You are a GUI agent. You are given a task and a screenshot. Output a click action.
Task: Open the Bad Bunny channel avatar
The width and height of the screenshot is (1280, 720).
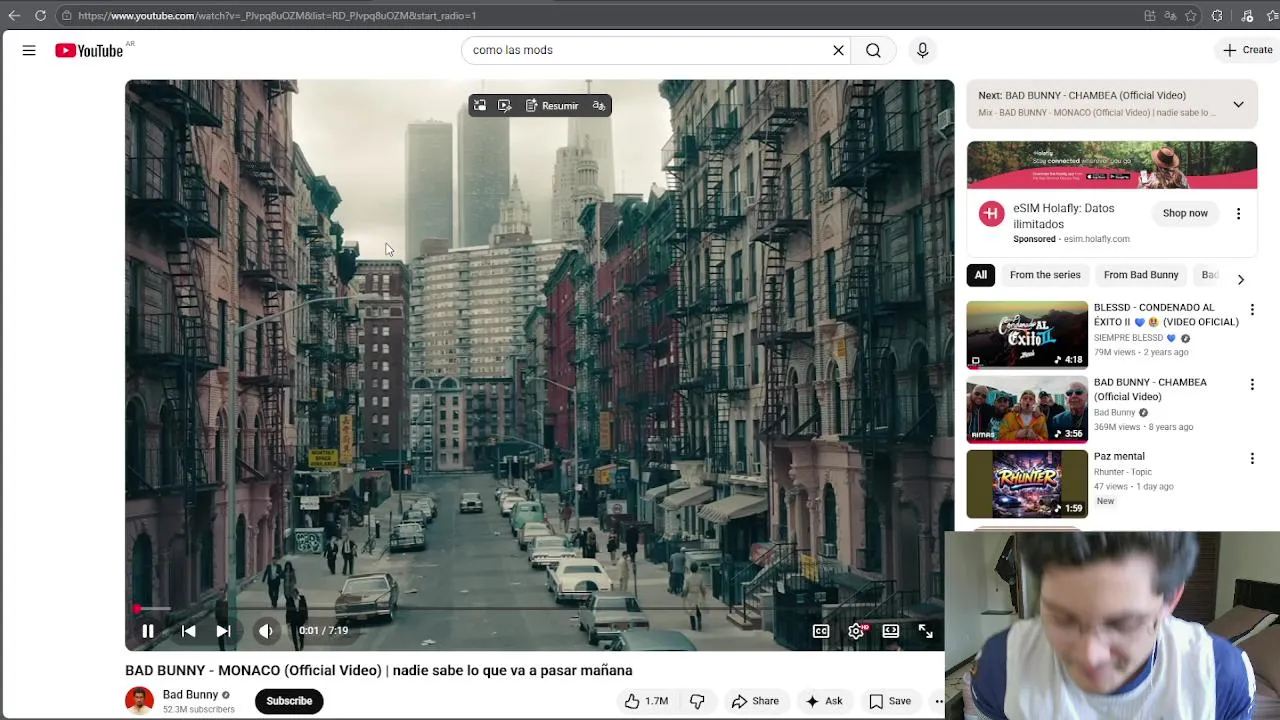[x=139, y=701]
